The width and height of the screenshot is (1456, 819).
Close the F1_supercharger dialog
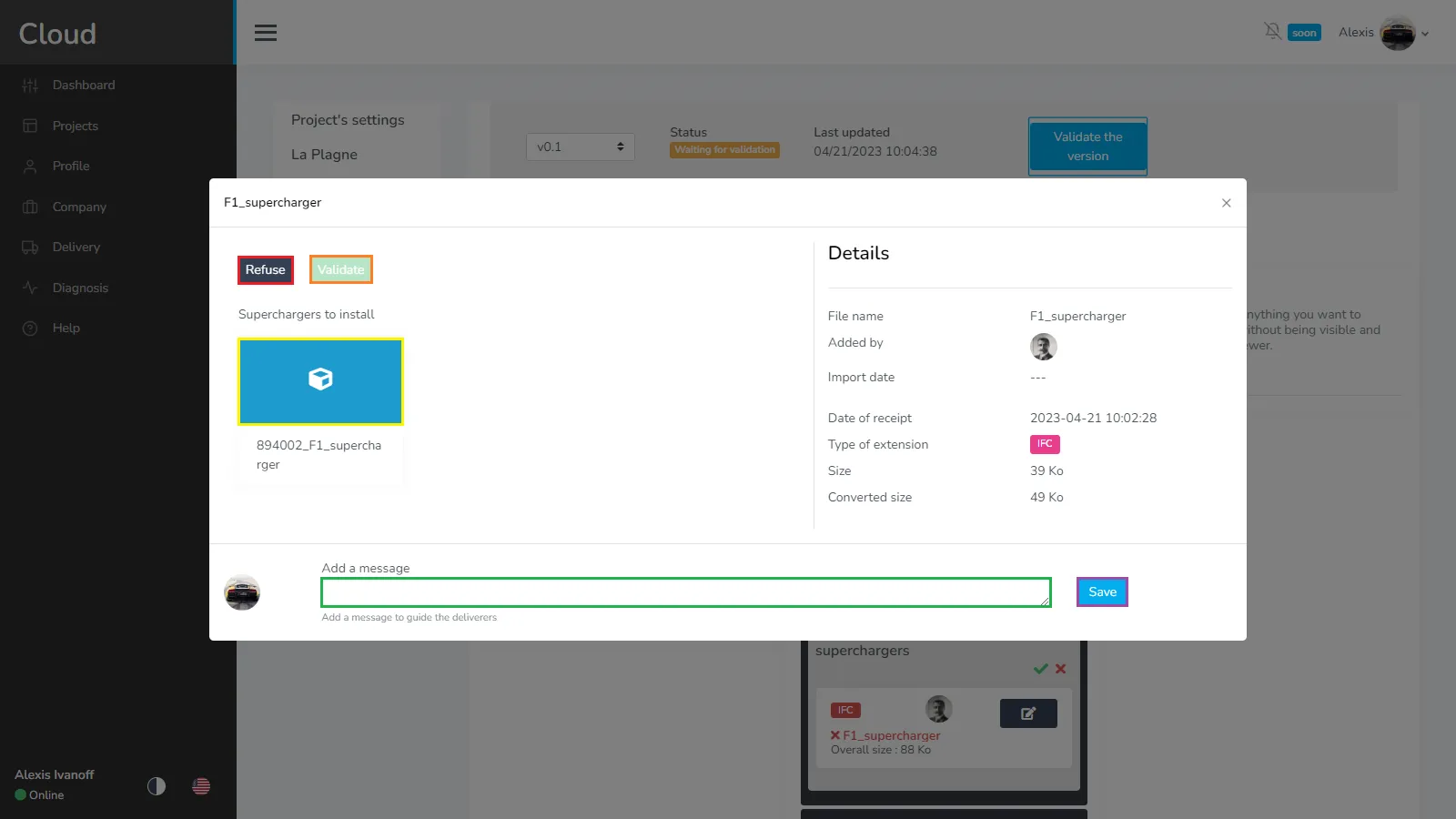(1226, 203)
